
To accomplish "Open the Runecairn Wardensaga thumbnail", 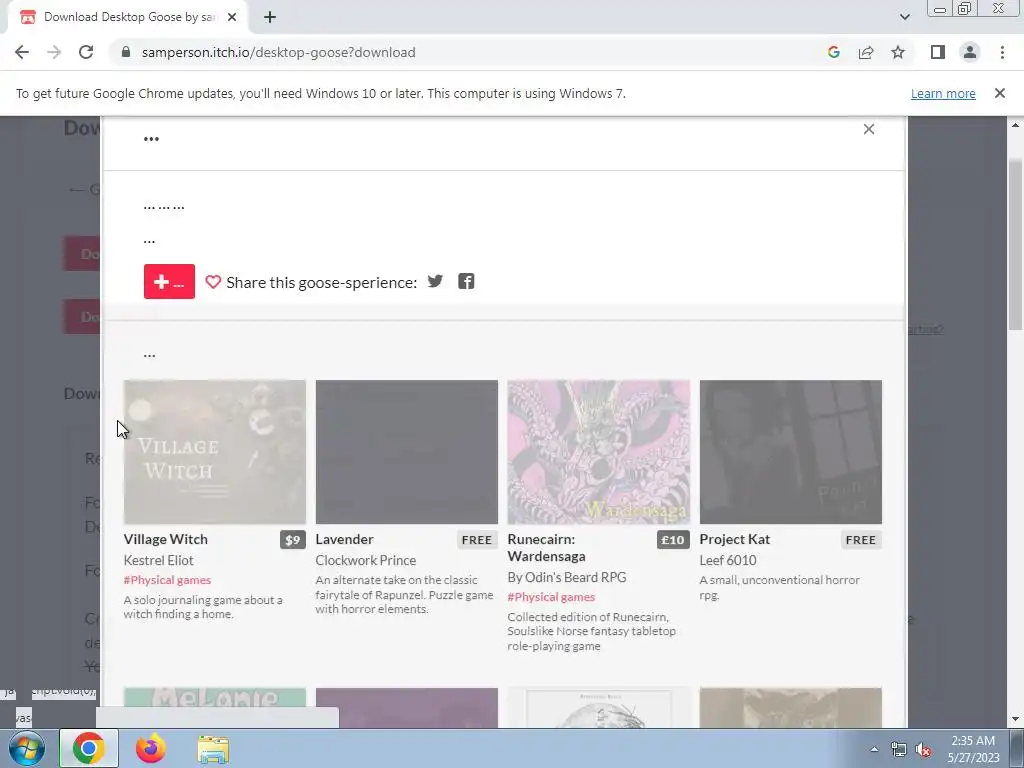I will pyautogui.click(x=599, y=452).
